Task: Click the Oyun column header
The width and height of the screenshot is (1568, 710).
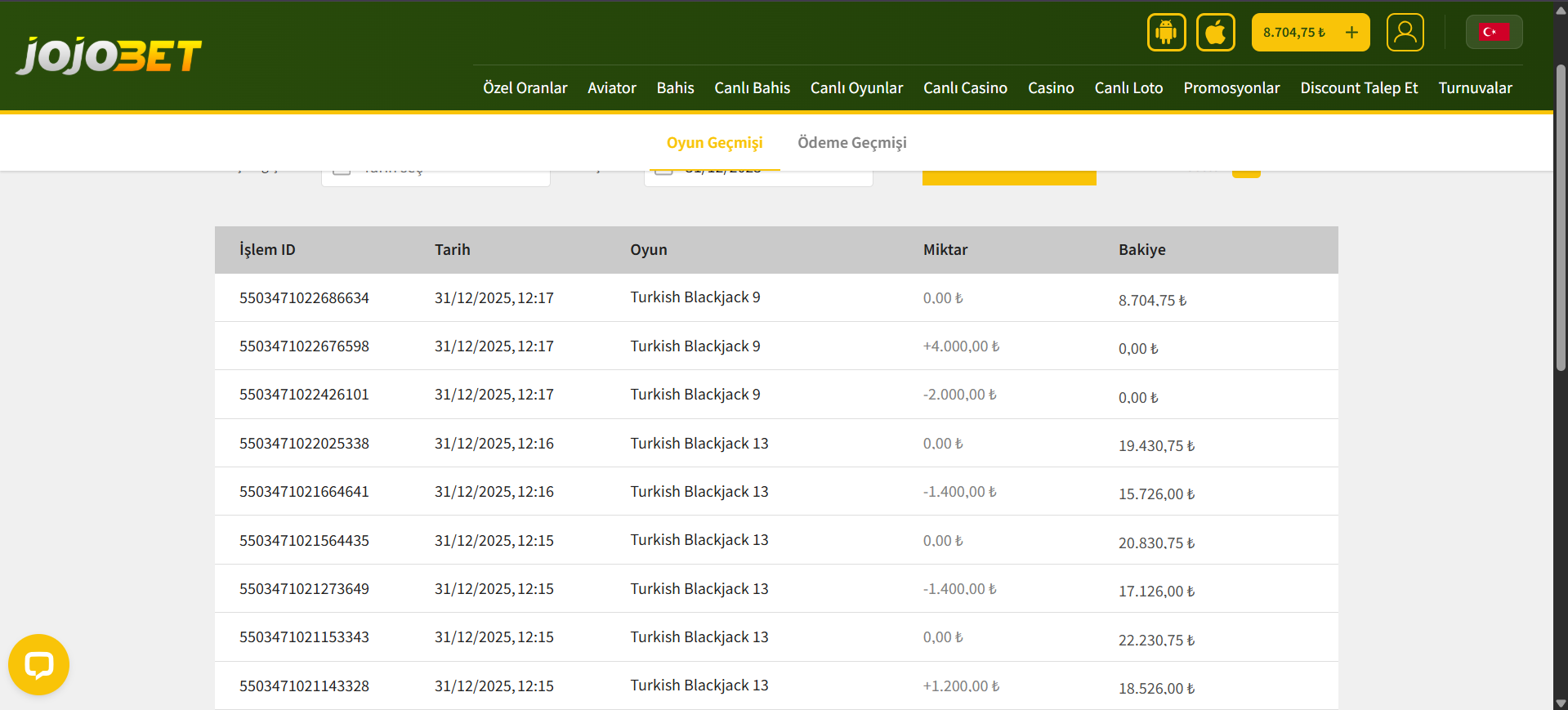Action: click(648, 250)
